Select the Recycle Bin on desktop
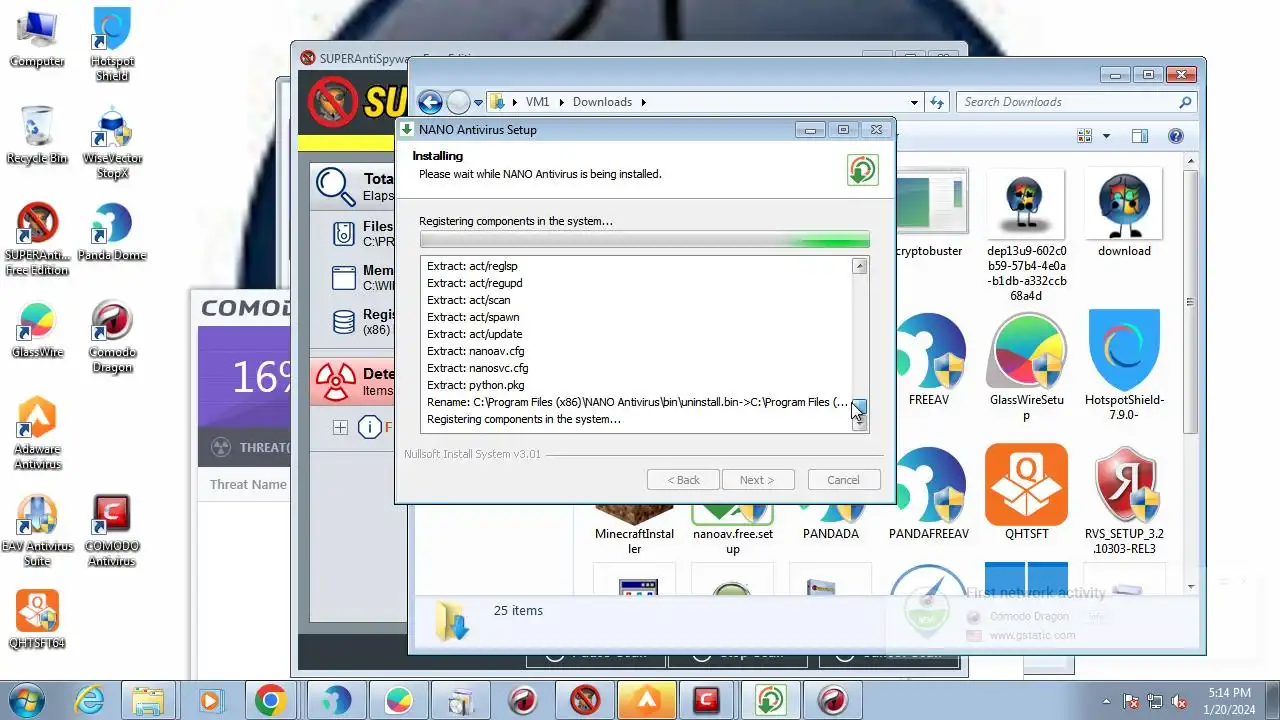Viewport: 1280px width, 720px height. pyautogui.click(x=37, y=134)
